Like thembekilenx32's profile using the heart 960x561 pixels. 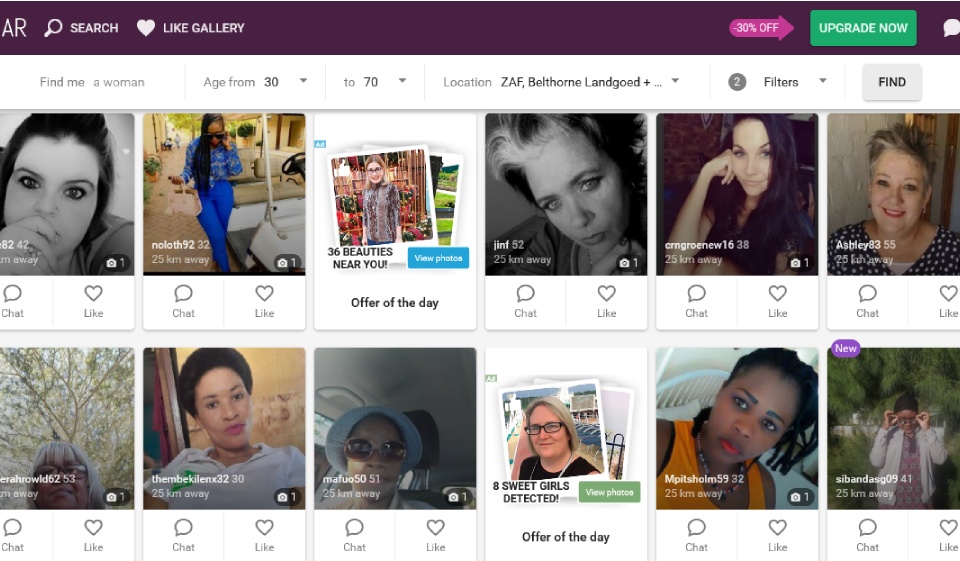tap(264, 528)
